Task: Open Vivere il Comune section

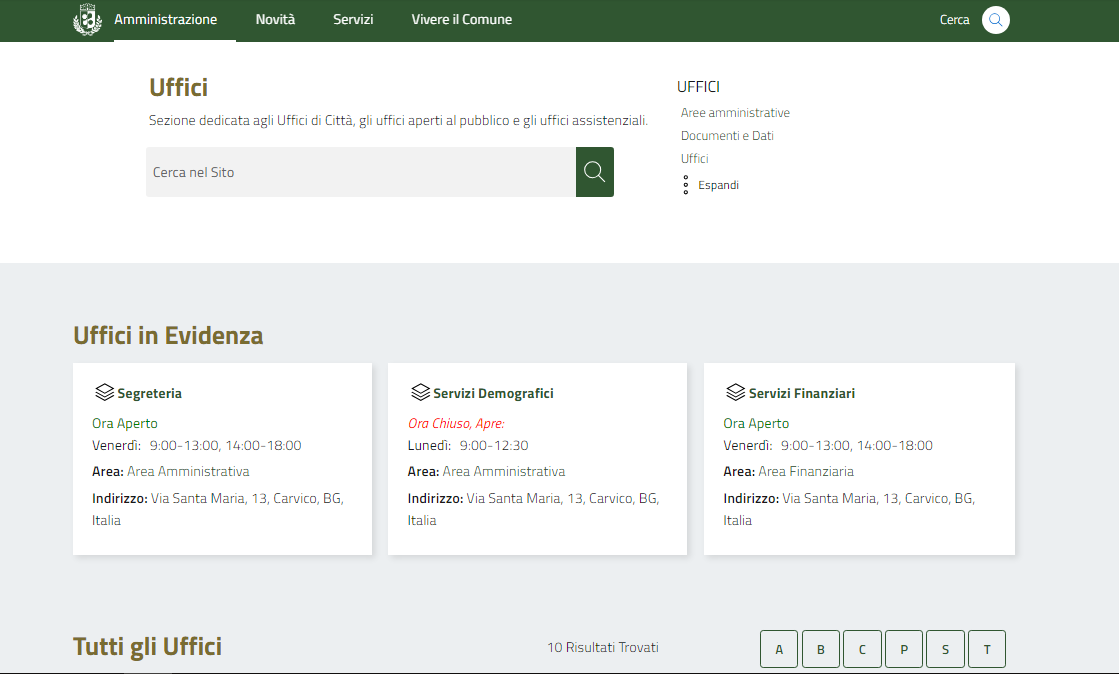Action: [x=461, y=20]
